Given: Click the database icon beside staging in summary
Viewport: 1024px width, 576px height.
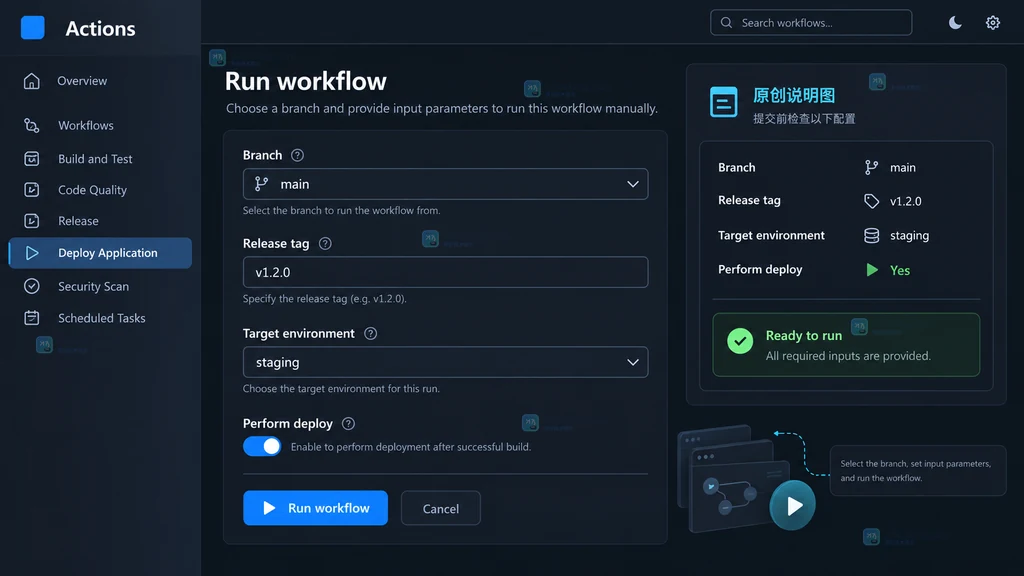Looking at the screenshot, I should (871, 236).
